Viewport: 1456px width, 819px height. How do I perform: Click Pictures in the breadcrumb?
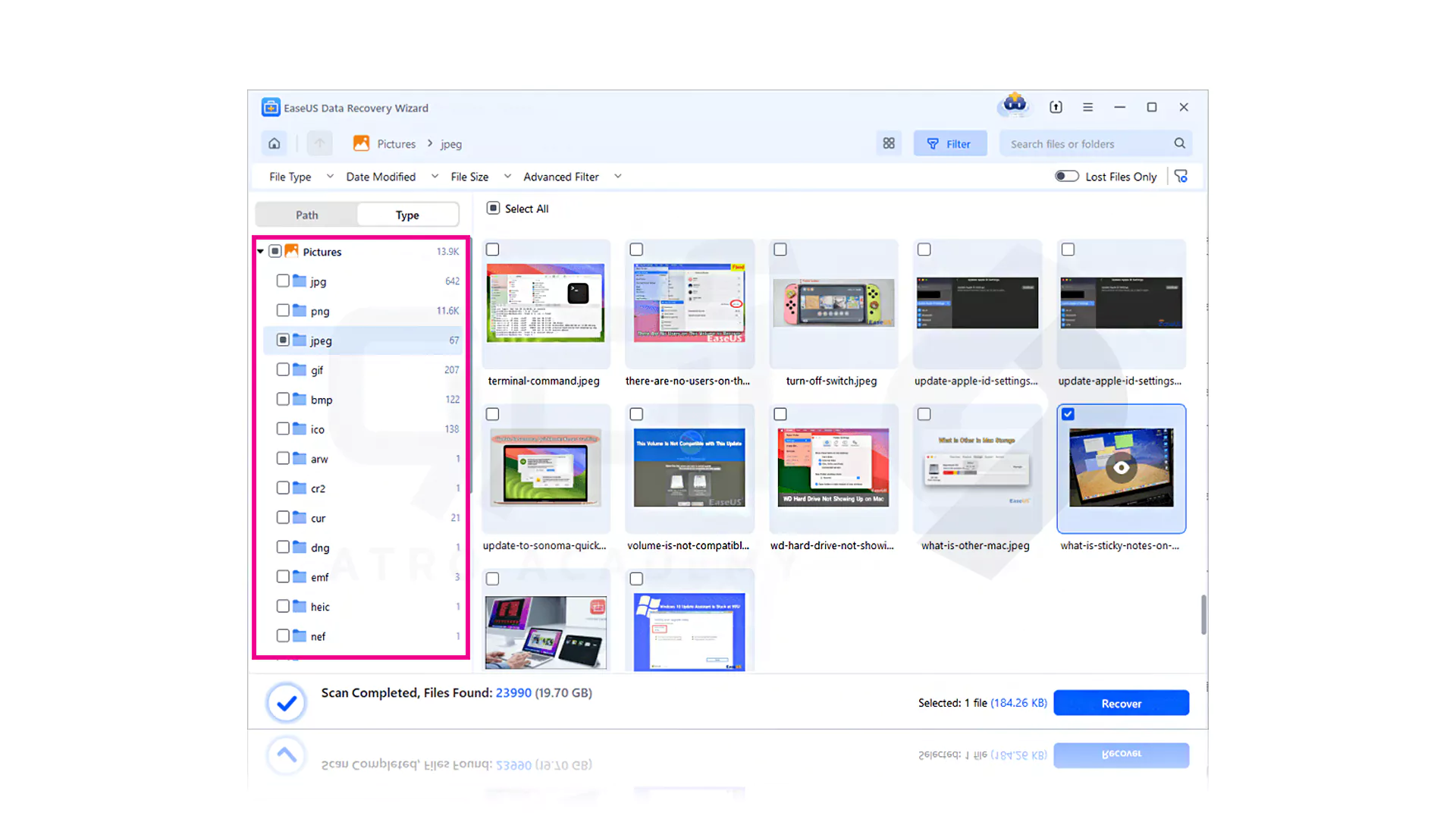point(397,144)
